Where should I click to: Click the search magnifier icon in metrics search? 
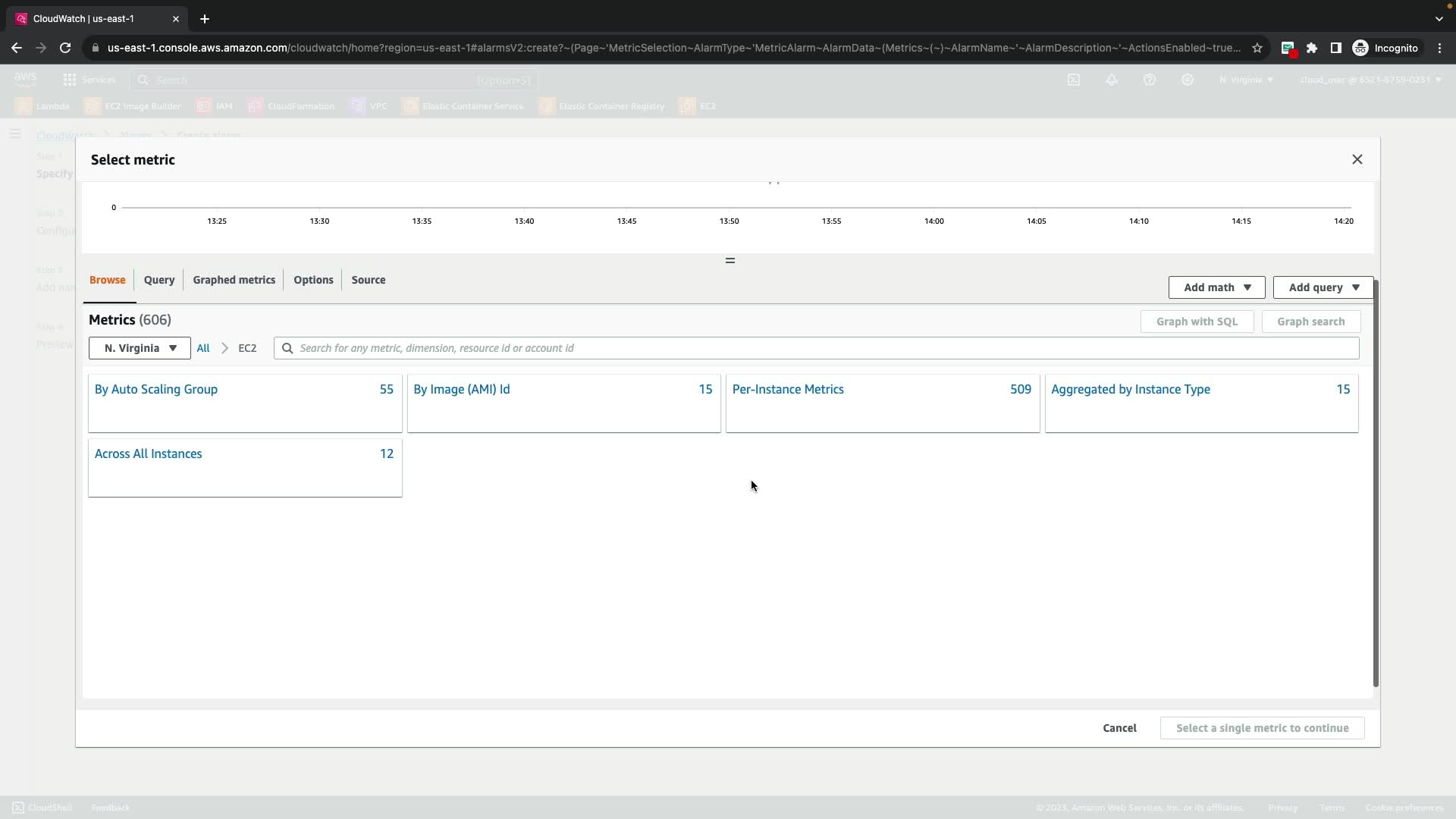click(x=287, y=348)
